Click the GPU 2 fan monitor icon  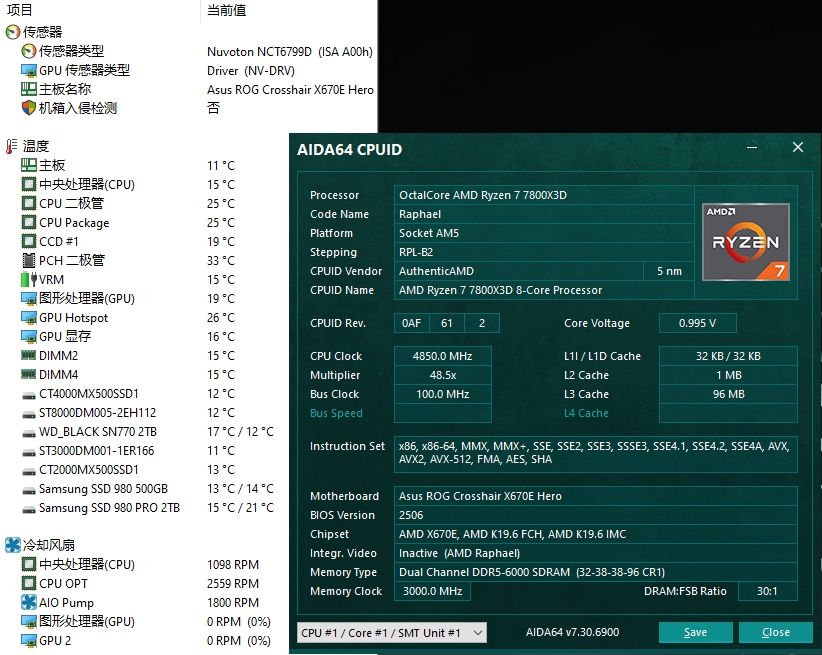[29, 640]
